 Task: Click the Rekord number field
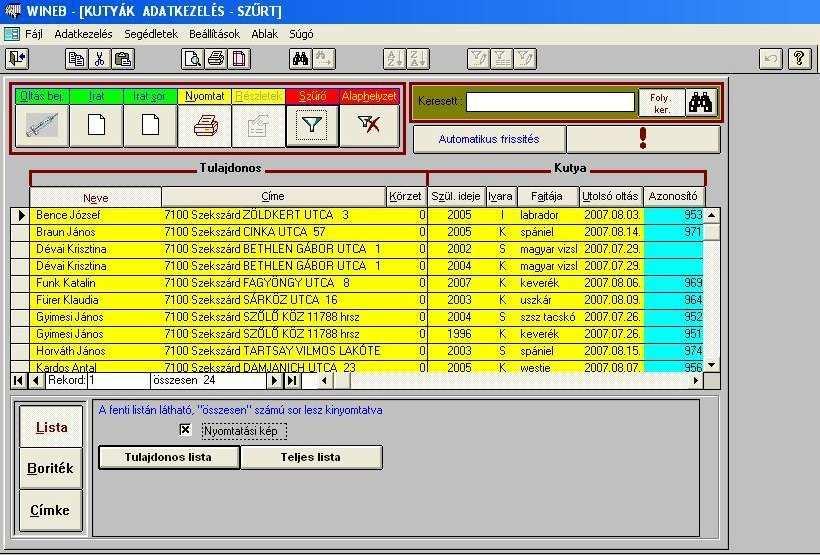[119, 380]
